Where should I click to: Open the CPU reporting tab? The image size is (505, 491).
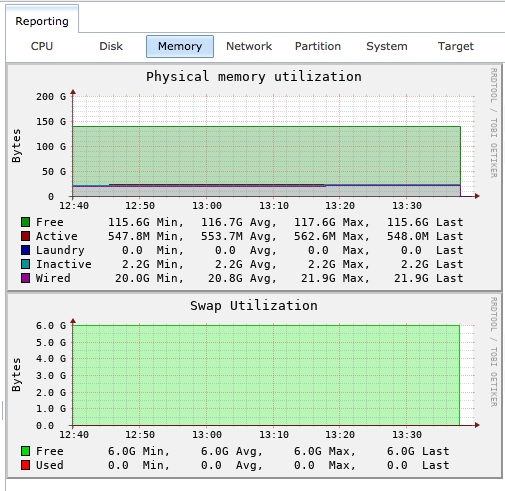[42, 46]
